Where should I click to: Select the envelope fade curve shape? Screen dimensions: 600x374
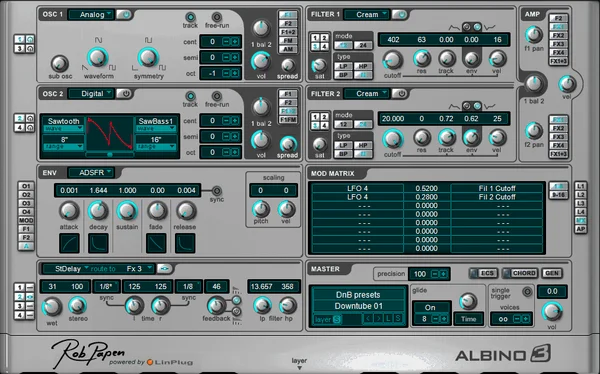click(156, 243)
